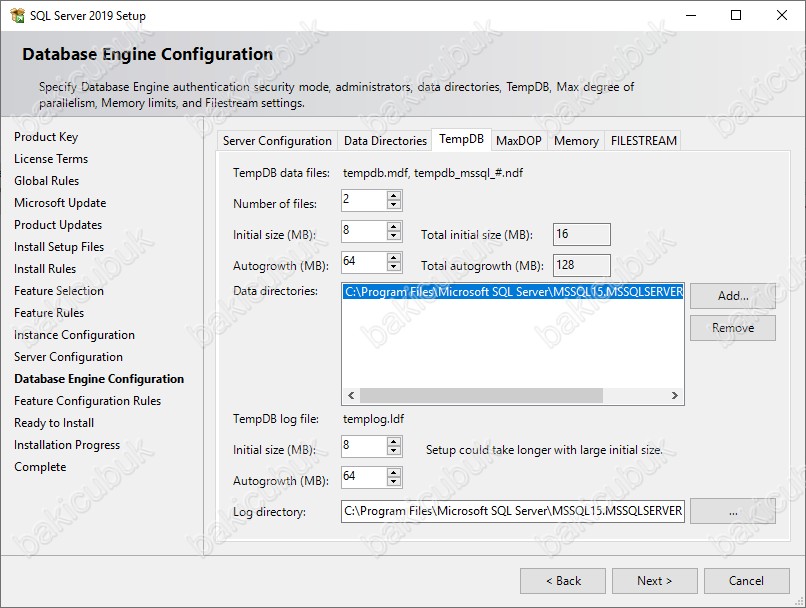Proceed with the Next button
The image size is (806, 608).
[654, 581]
